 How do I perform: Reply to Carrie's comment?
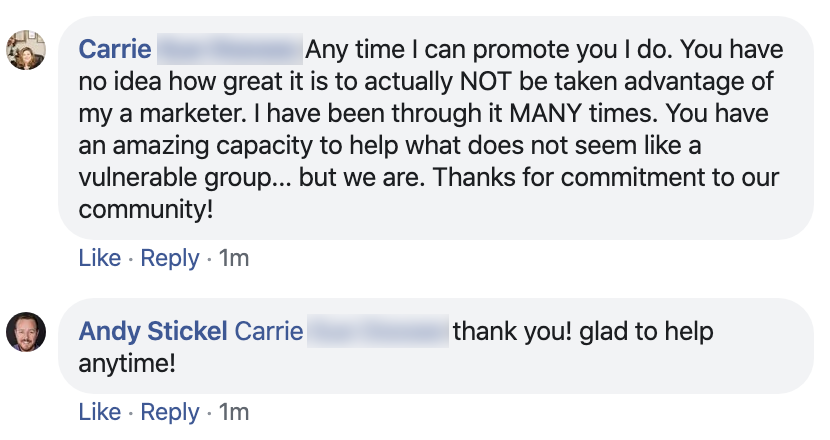coord(170,258)
